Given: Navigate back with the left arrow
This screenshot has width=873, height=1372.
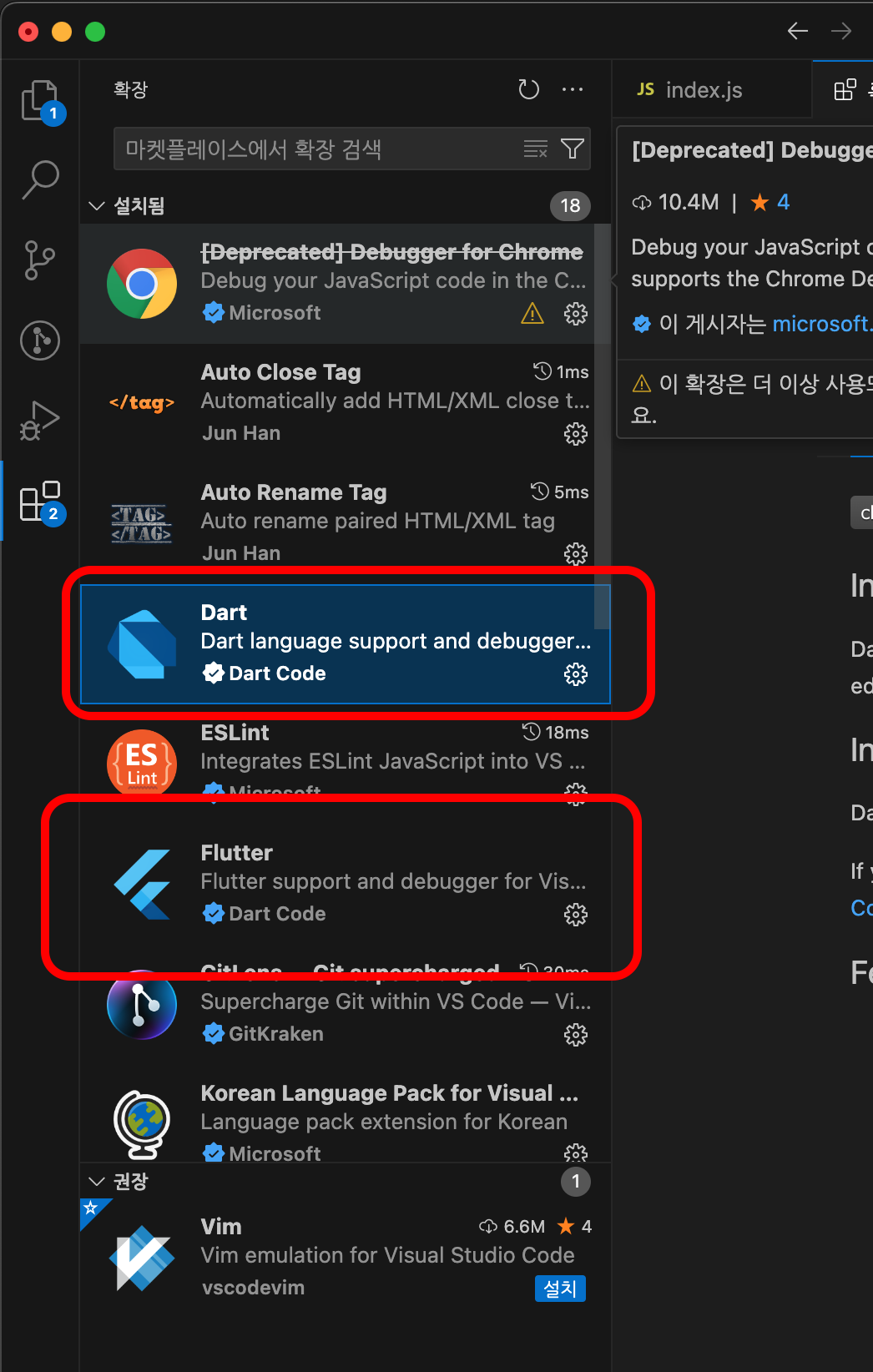Looking at the screenshot, I should 798,31.
